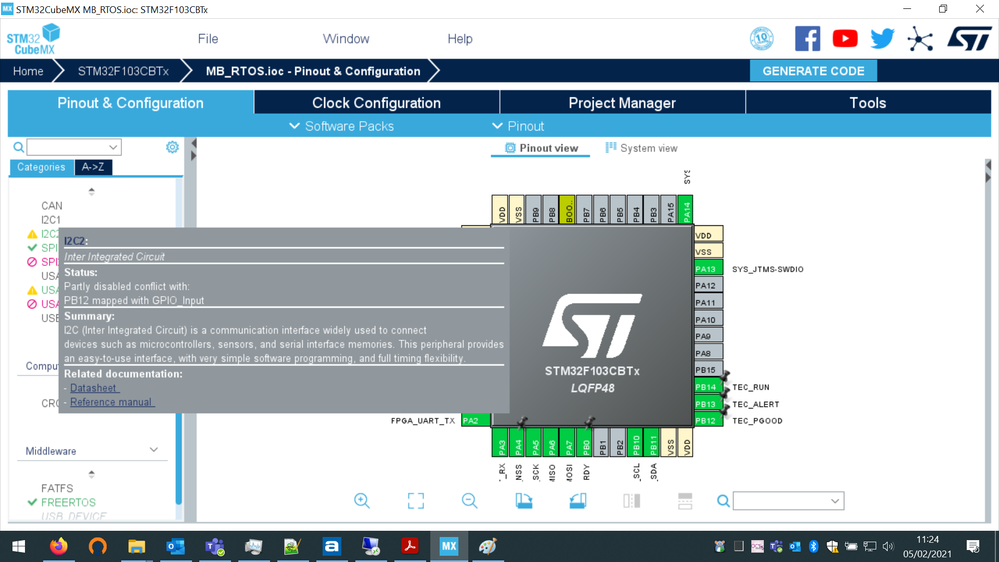Open the File menu
The width and height of the screenshot is (999, 562).
(208, 39)
